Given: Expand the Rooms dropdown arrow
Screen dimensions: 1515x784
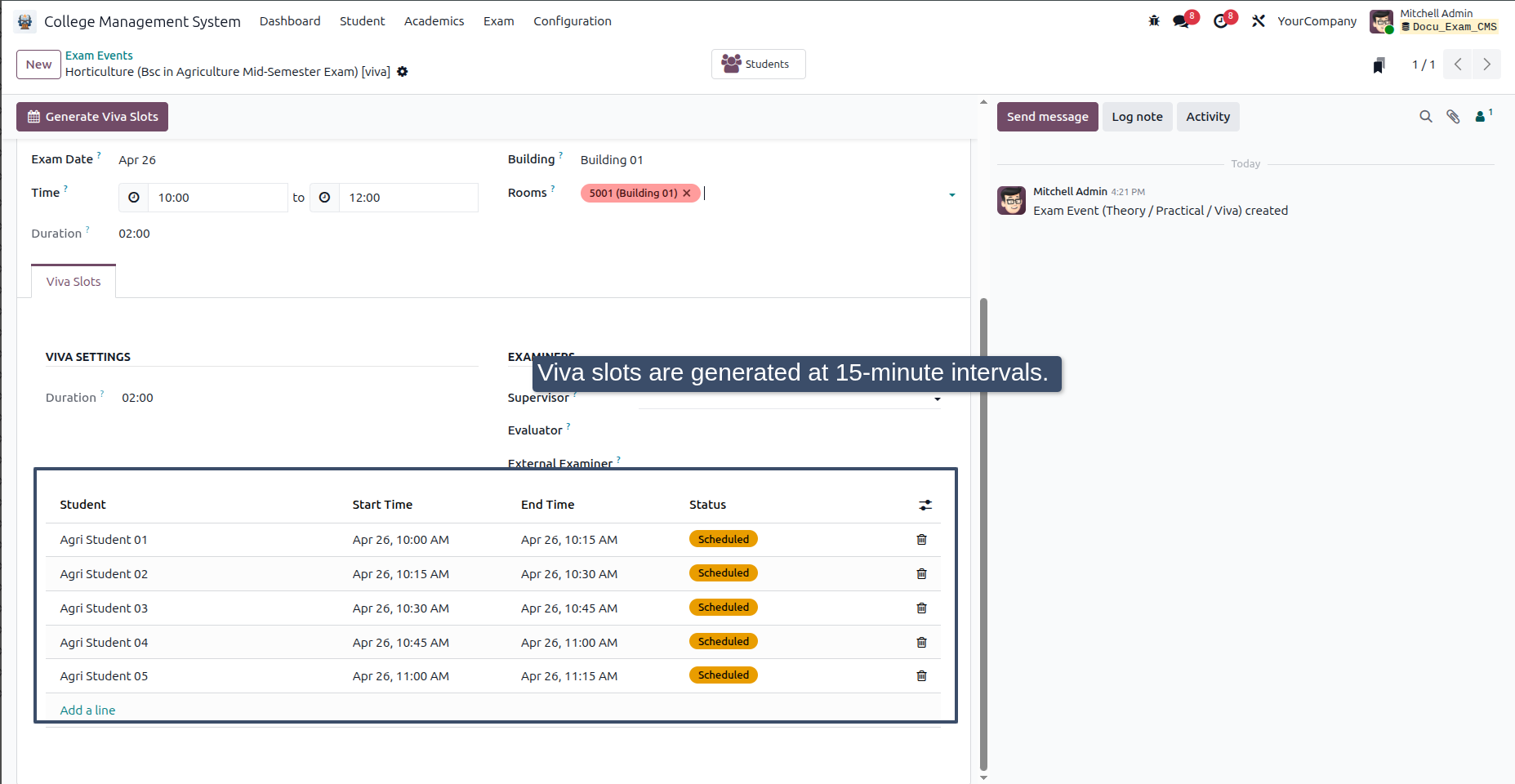Looking at the screenshot, I should click(952, 195).
